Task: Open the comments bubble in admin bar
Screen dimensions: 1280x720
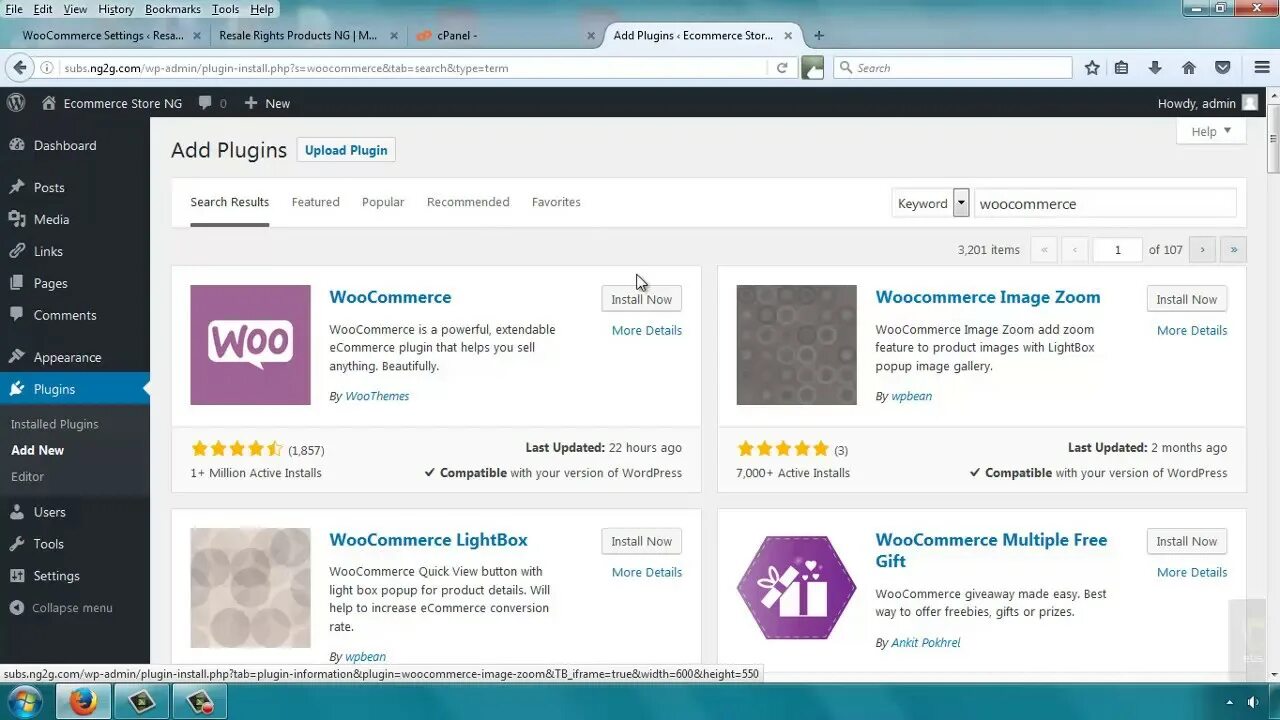Action: pos(212,103)
